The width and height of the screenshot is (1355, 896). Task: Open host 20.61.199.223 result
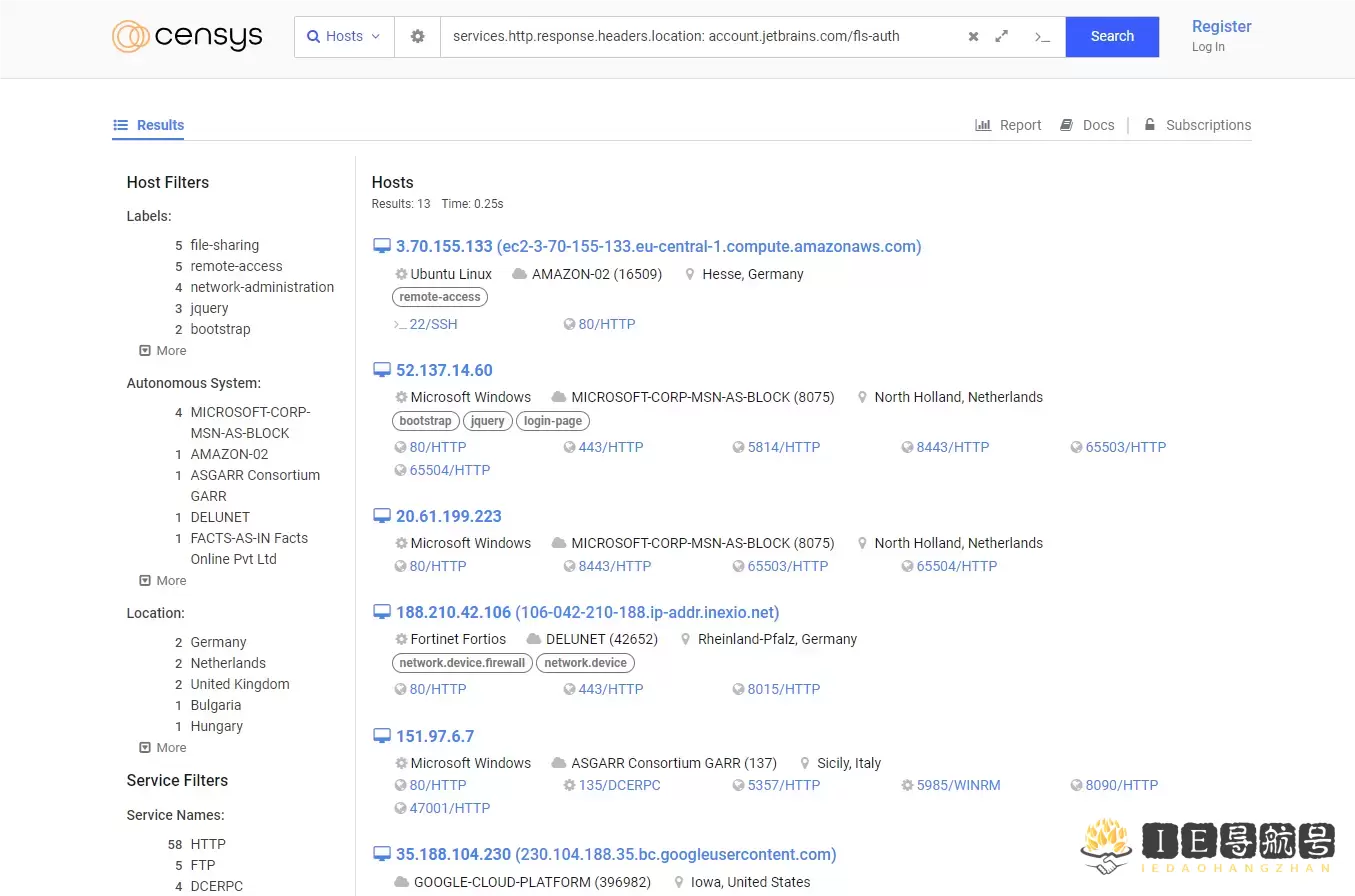pos(449,516)
